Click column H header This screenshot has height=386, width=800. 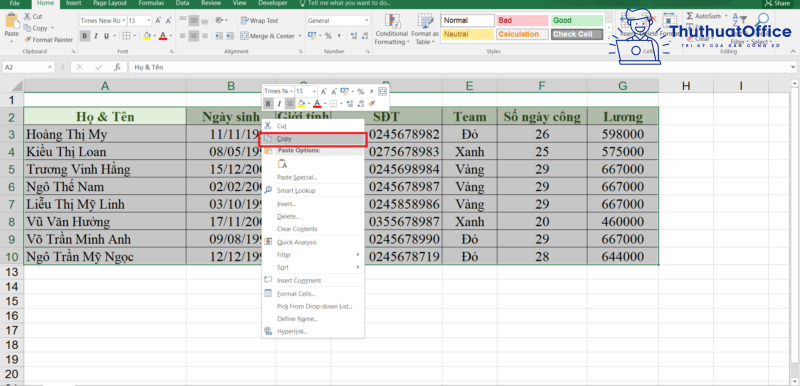coord(686,86)
